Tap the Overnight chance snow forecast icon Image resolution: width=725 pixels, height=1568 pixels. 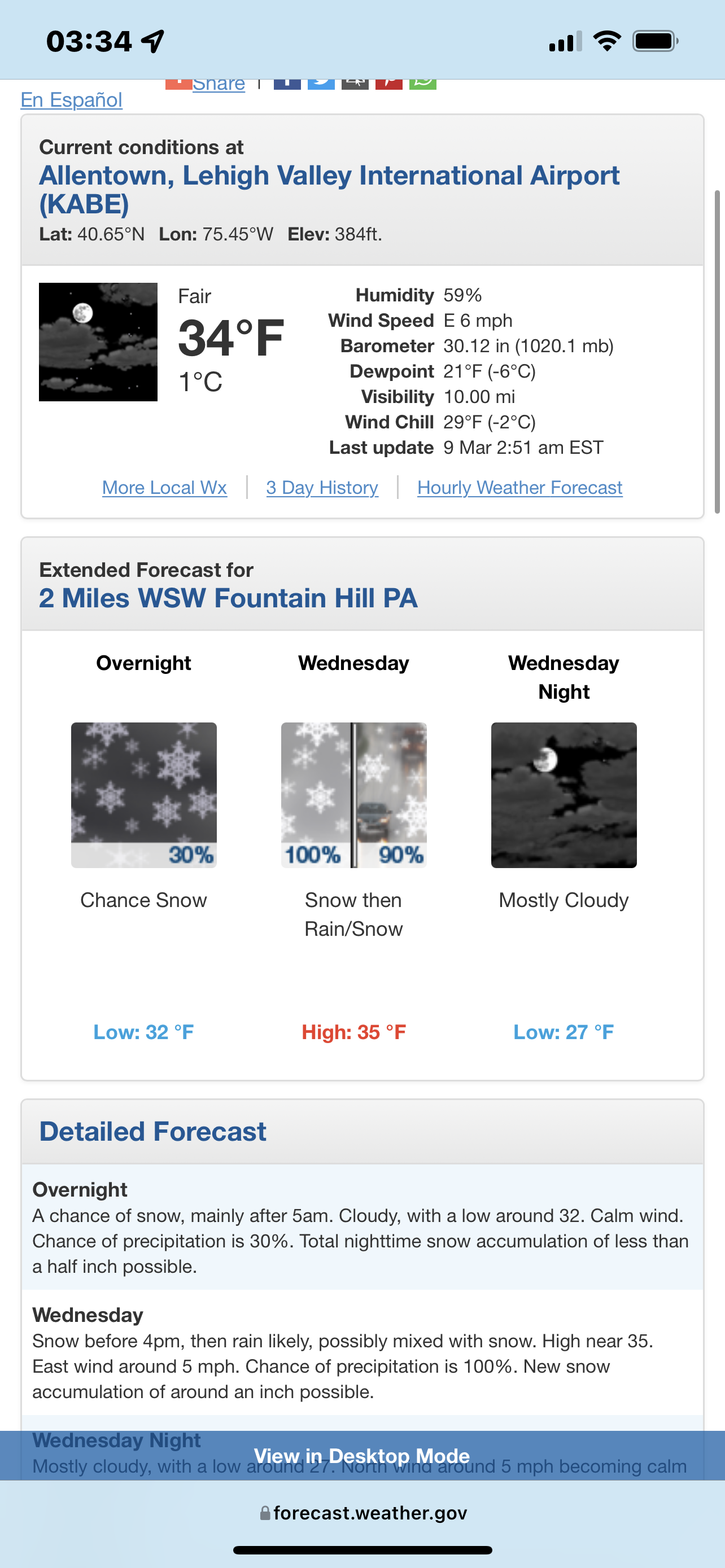point(143,794)
